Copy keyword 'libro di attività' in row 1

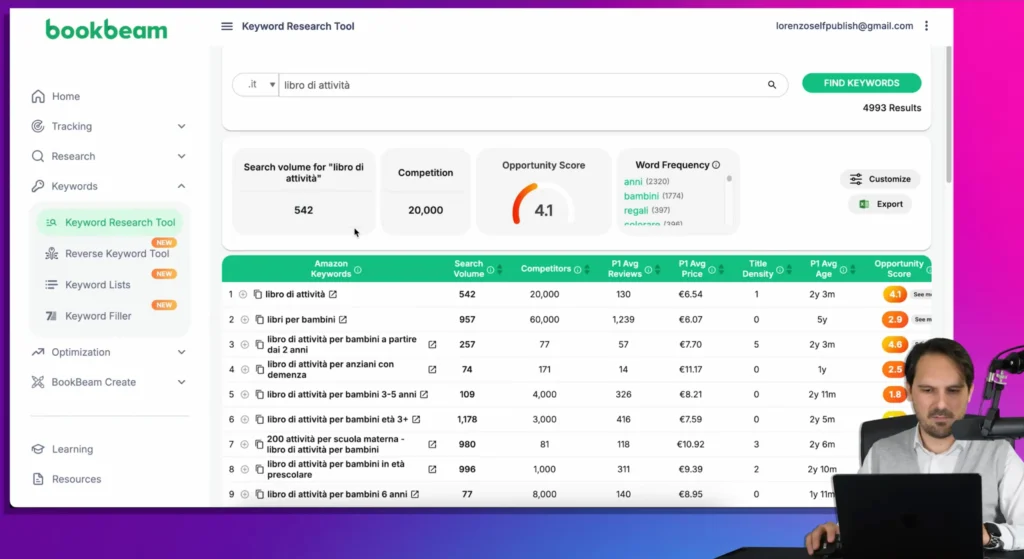[x=257, y=295]
